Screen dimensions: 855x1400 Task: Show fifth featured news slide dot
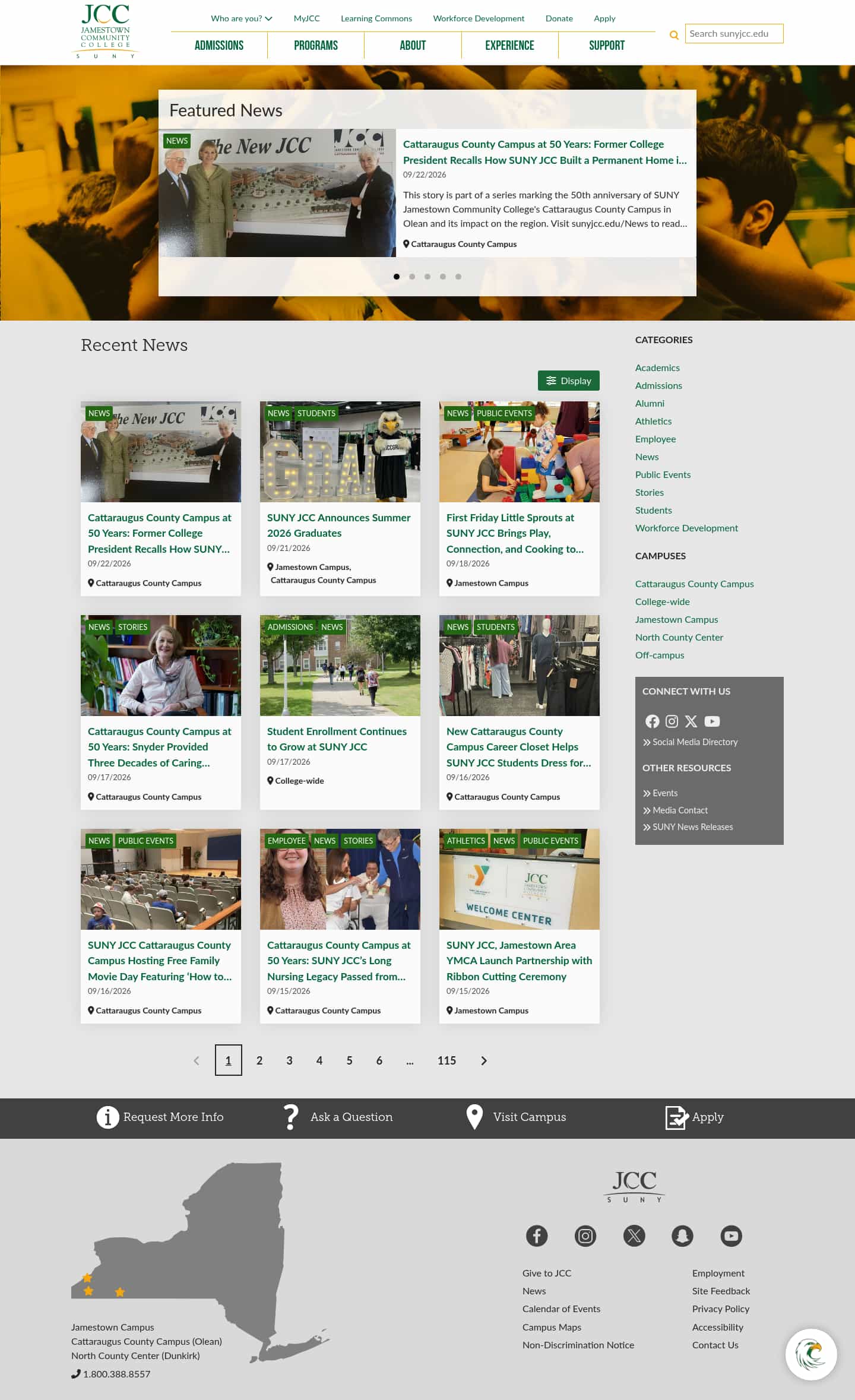click(458, 277)
